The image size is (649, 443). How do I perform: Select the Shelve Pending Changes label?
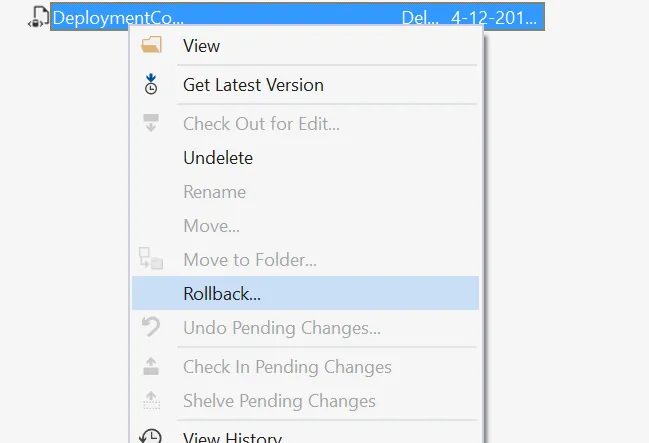point(279,401)
